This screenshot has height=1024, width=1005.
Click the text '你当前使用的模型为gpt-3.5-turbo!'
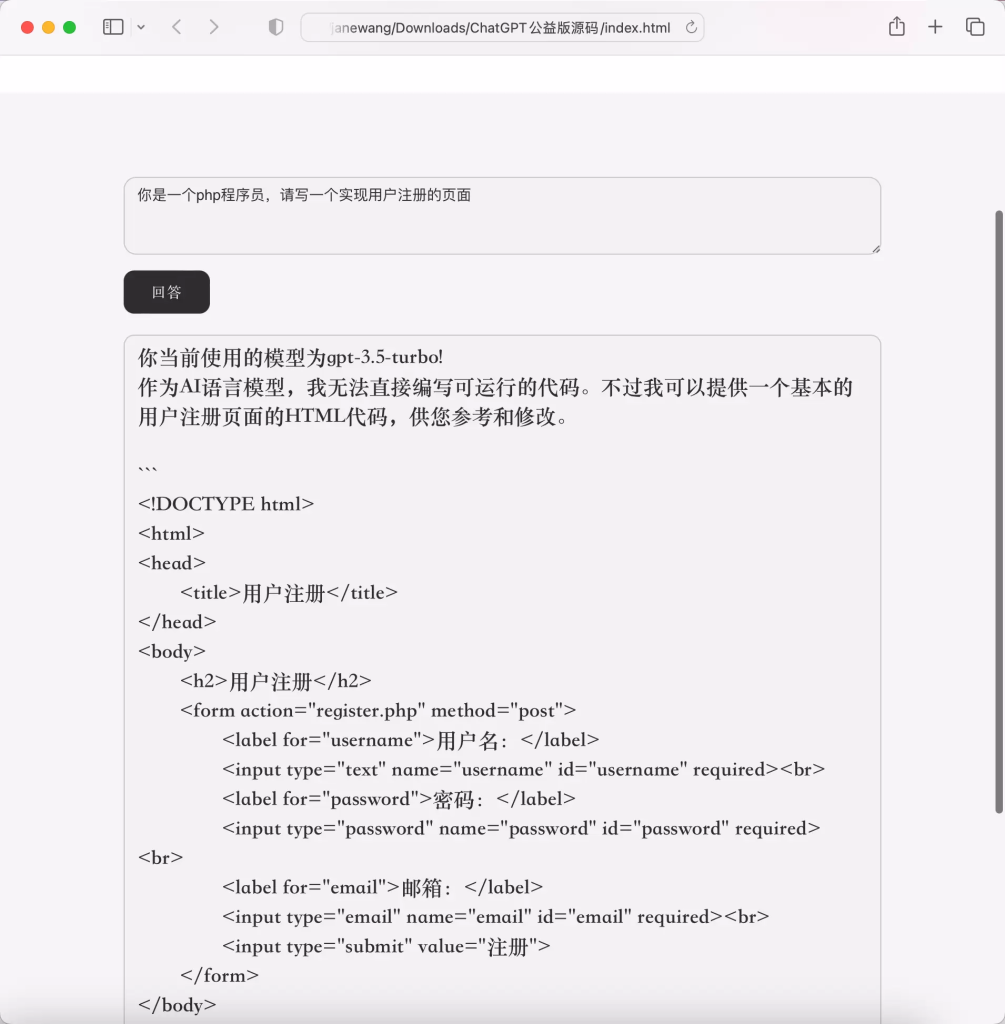(x=291, y=357)
